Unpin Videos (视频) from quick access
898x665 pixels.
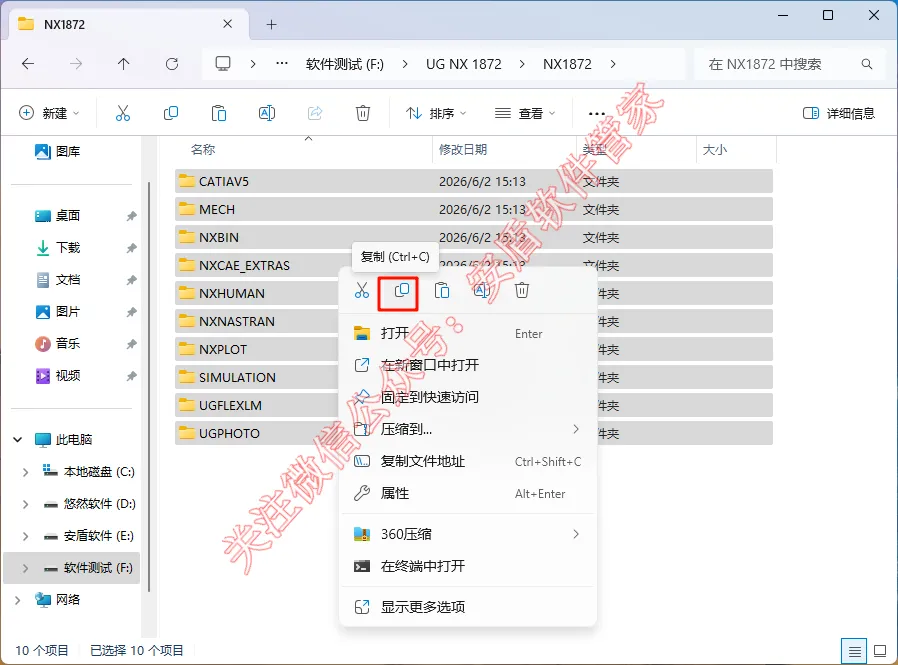coord(132,376)
